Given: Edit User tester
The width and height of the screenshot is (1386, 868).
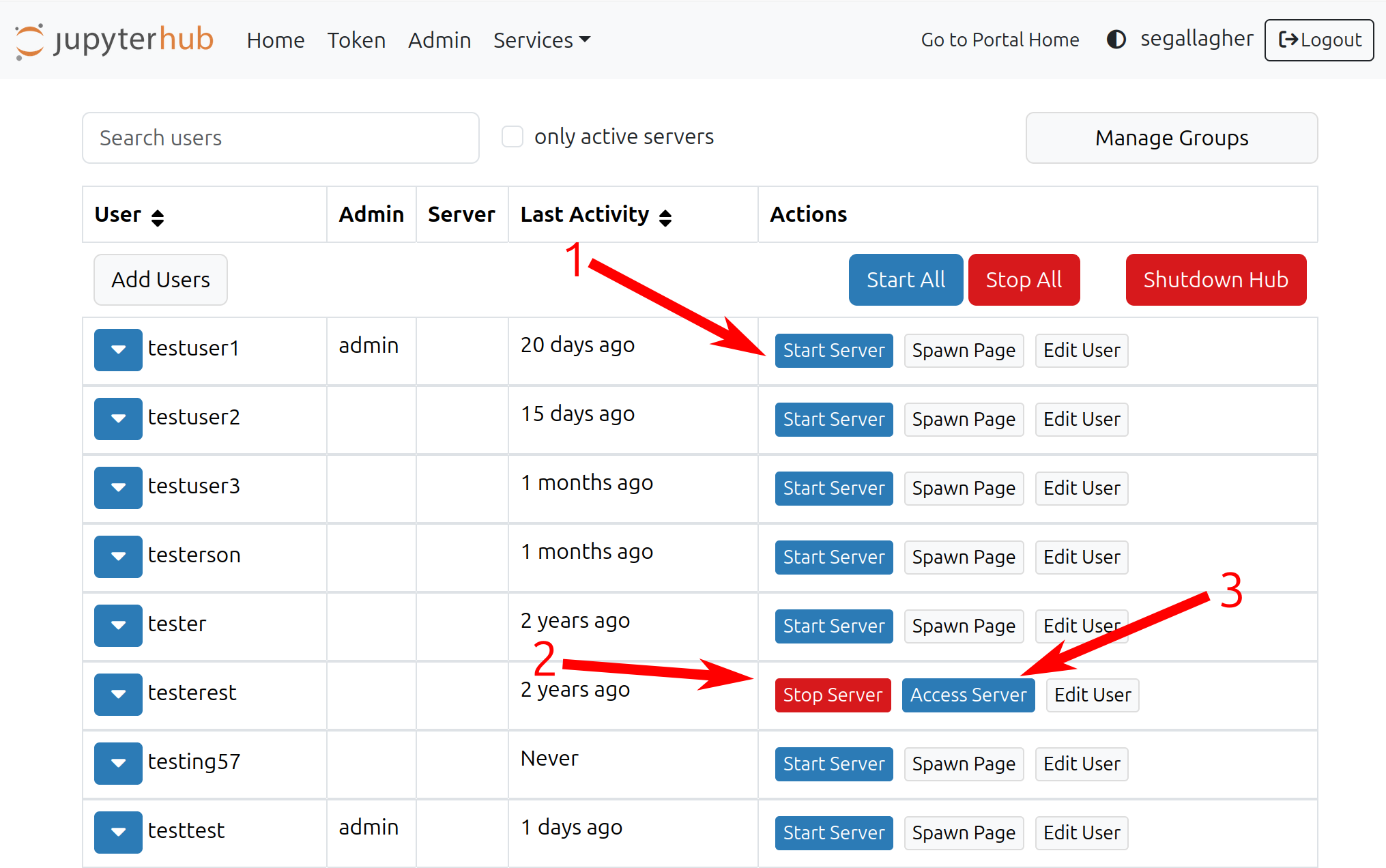Looking at the screenshot, I should (1082, 626).
